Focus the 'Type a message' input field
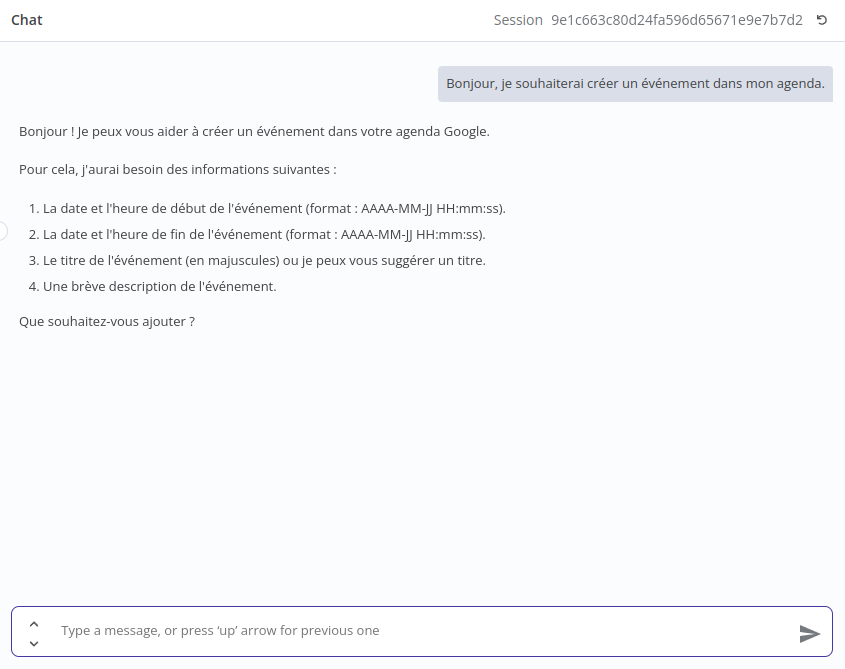 click(421, 631)
